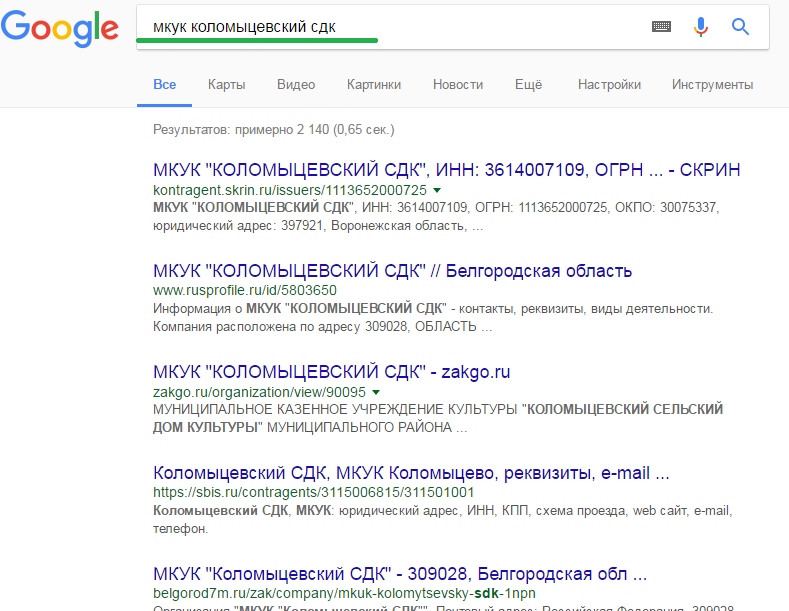
Task: Click snippet starting Информация о МКУК
Action: 433,318
